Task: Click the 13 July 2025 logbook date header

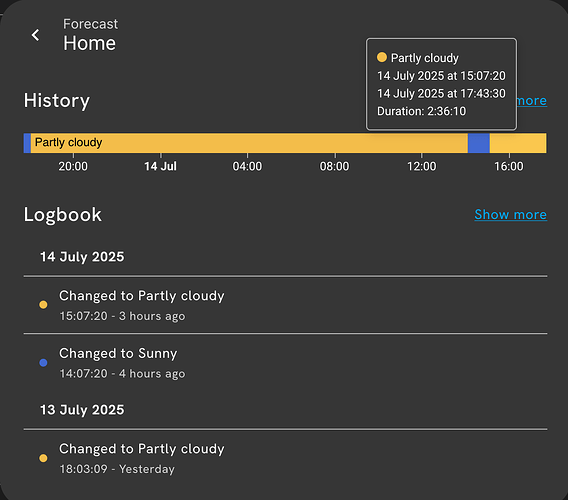Action: coord(82,410)
